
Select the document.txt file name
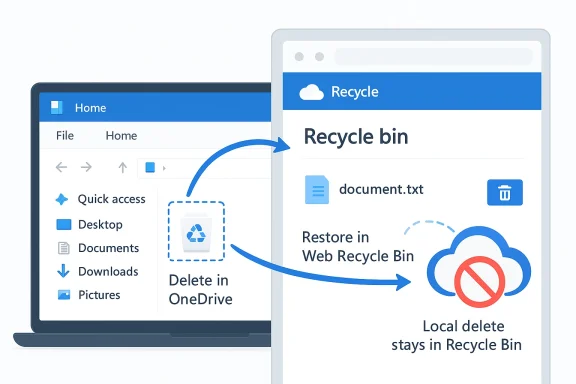click(x=381, y=189)
